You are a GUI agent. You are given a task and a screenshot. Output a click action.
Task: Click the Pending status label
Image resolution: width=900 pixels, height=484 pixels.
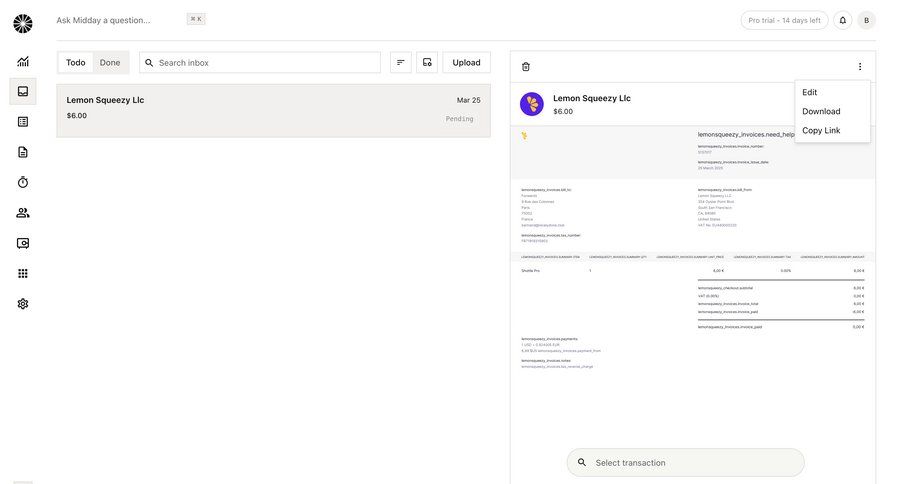tap(460, 119)
